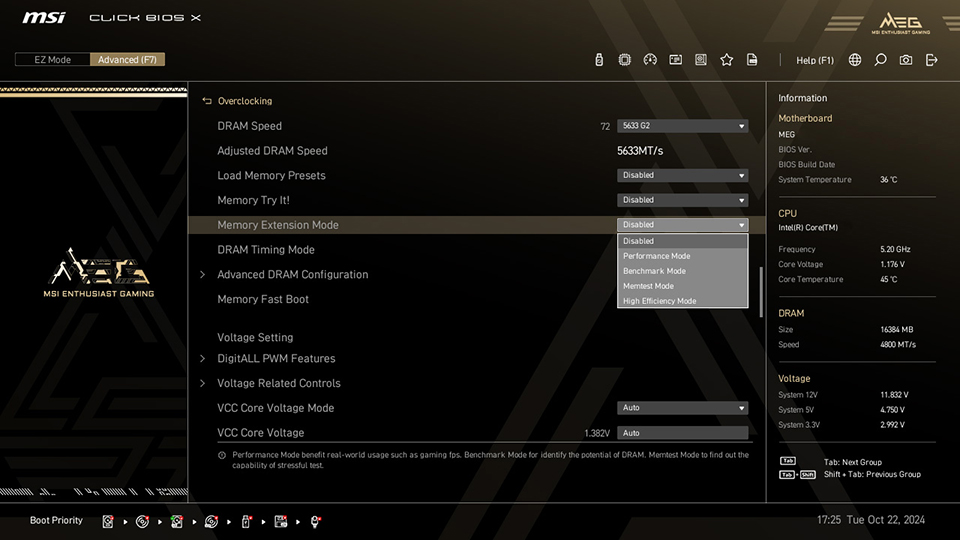
Task: Click the settings list scrollbar
Action: [761, 292]
